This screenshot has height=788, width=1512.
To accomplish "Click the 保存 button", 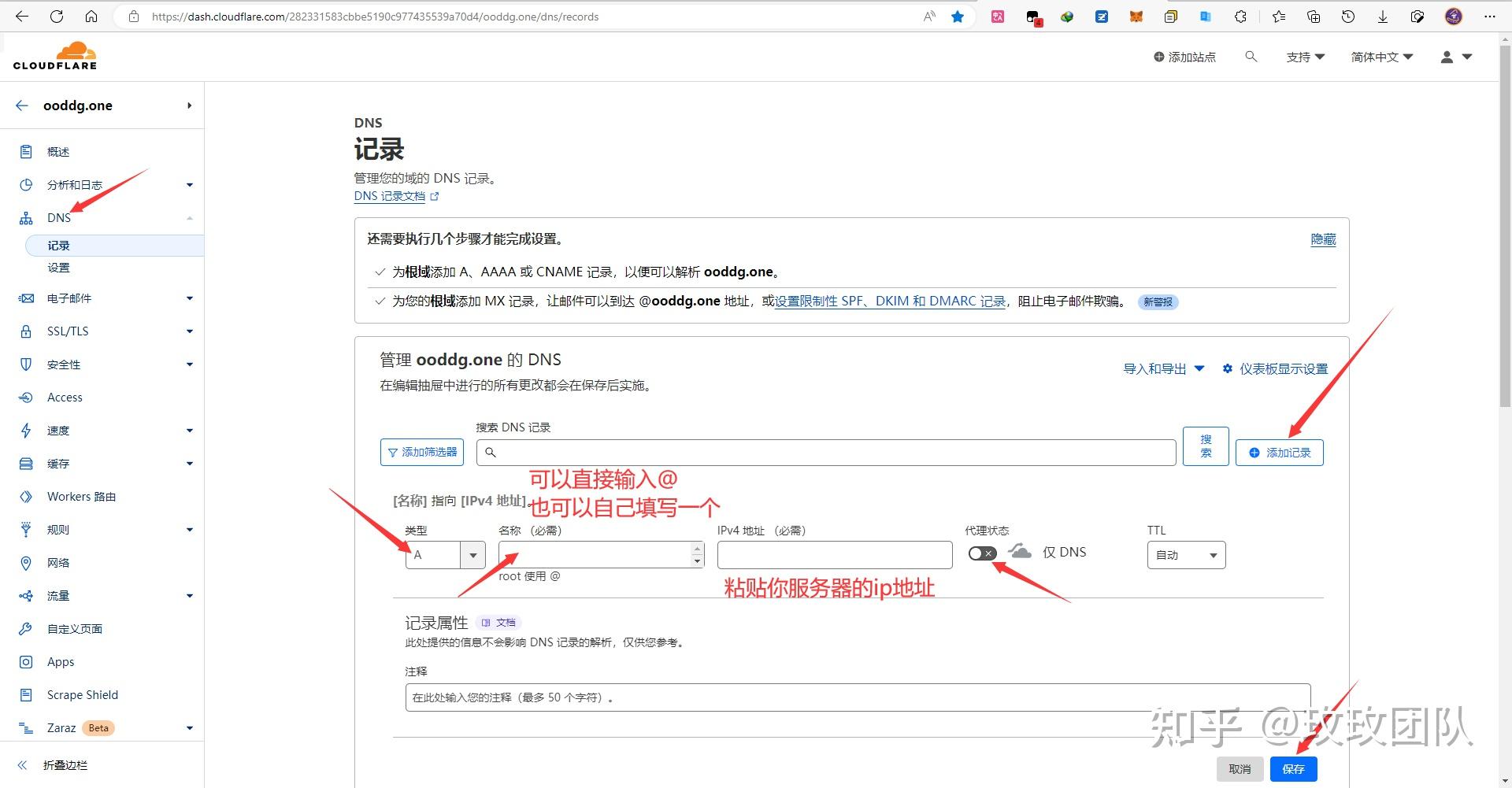I will [1292, 769].
